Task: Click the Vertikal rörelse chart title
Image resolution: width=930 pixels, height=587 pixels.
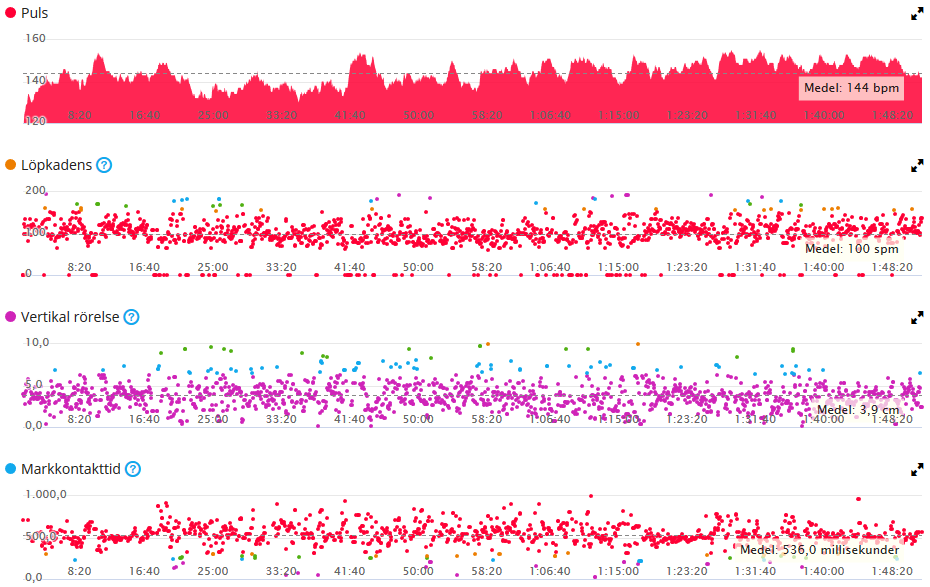Action: pyautogui.click(x=70, y=317)
